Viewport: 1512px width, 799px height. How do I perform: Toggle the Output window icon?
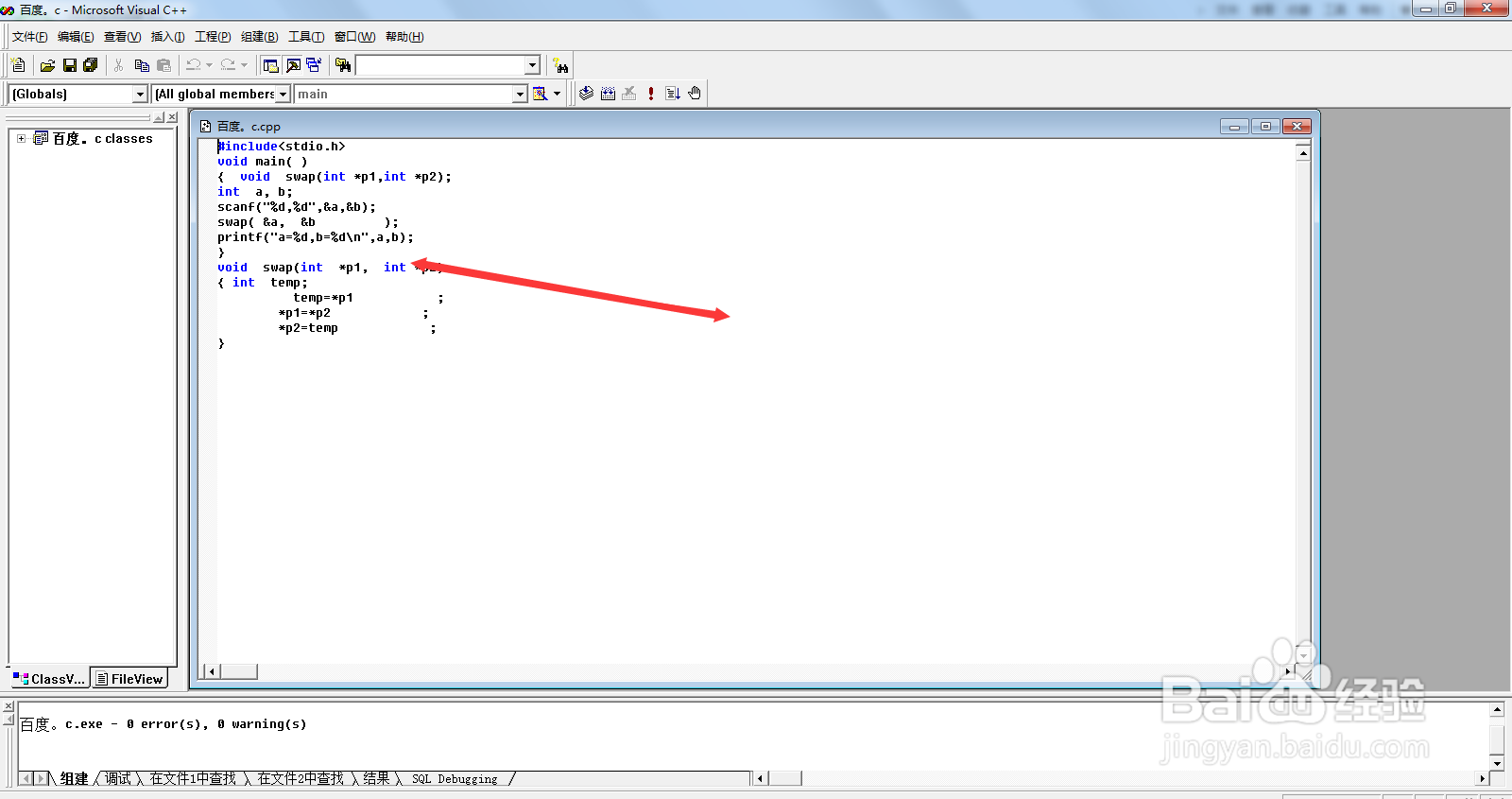(293, 65)
